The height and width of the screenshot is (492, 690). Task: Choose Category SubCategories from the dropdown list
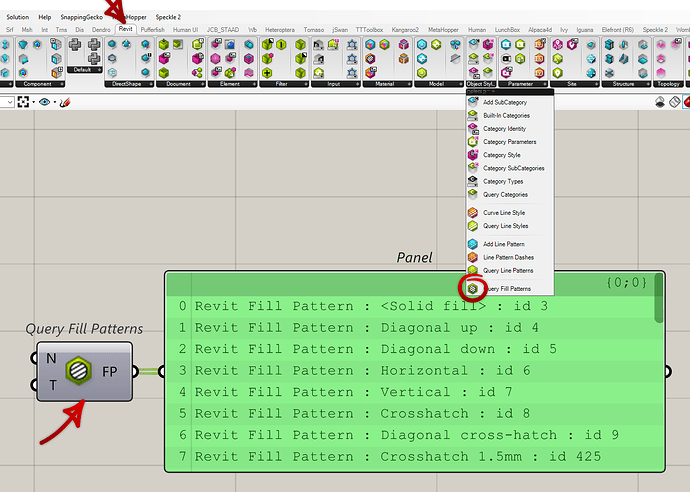[510, 168]
